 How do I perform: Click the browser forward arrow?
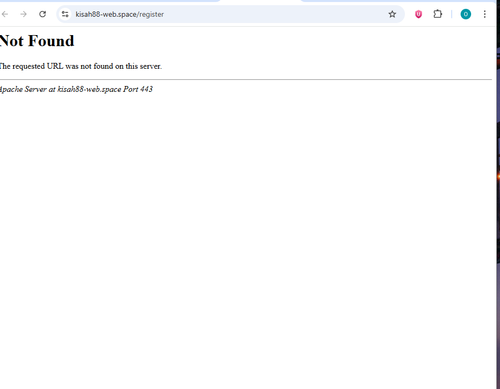point(23,14)
